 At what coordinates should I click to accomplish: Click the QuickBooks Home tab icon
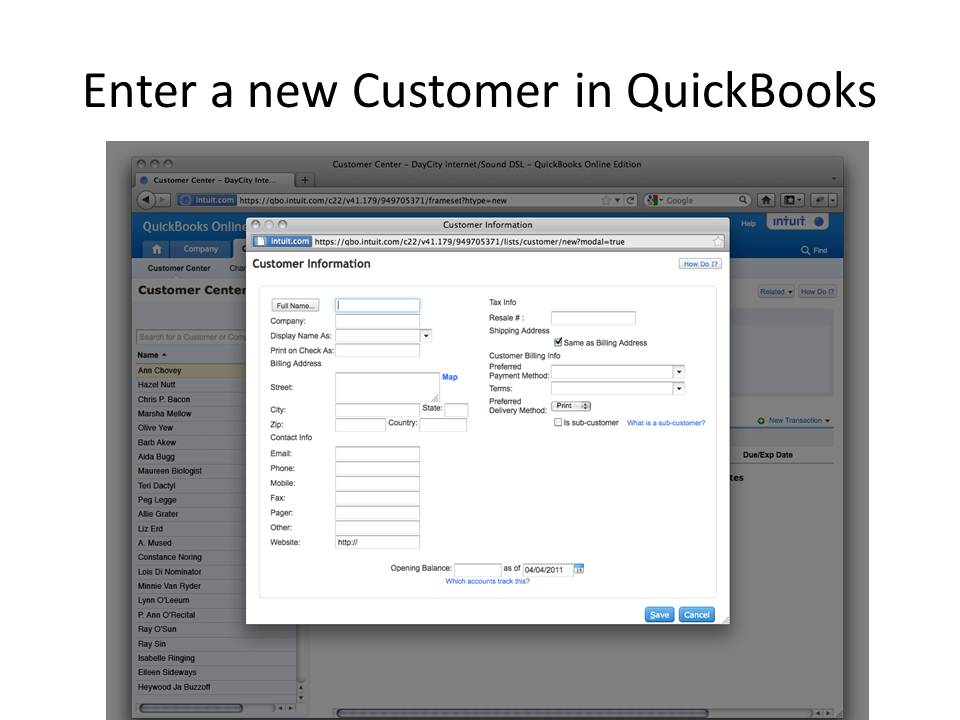157,249
